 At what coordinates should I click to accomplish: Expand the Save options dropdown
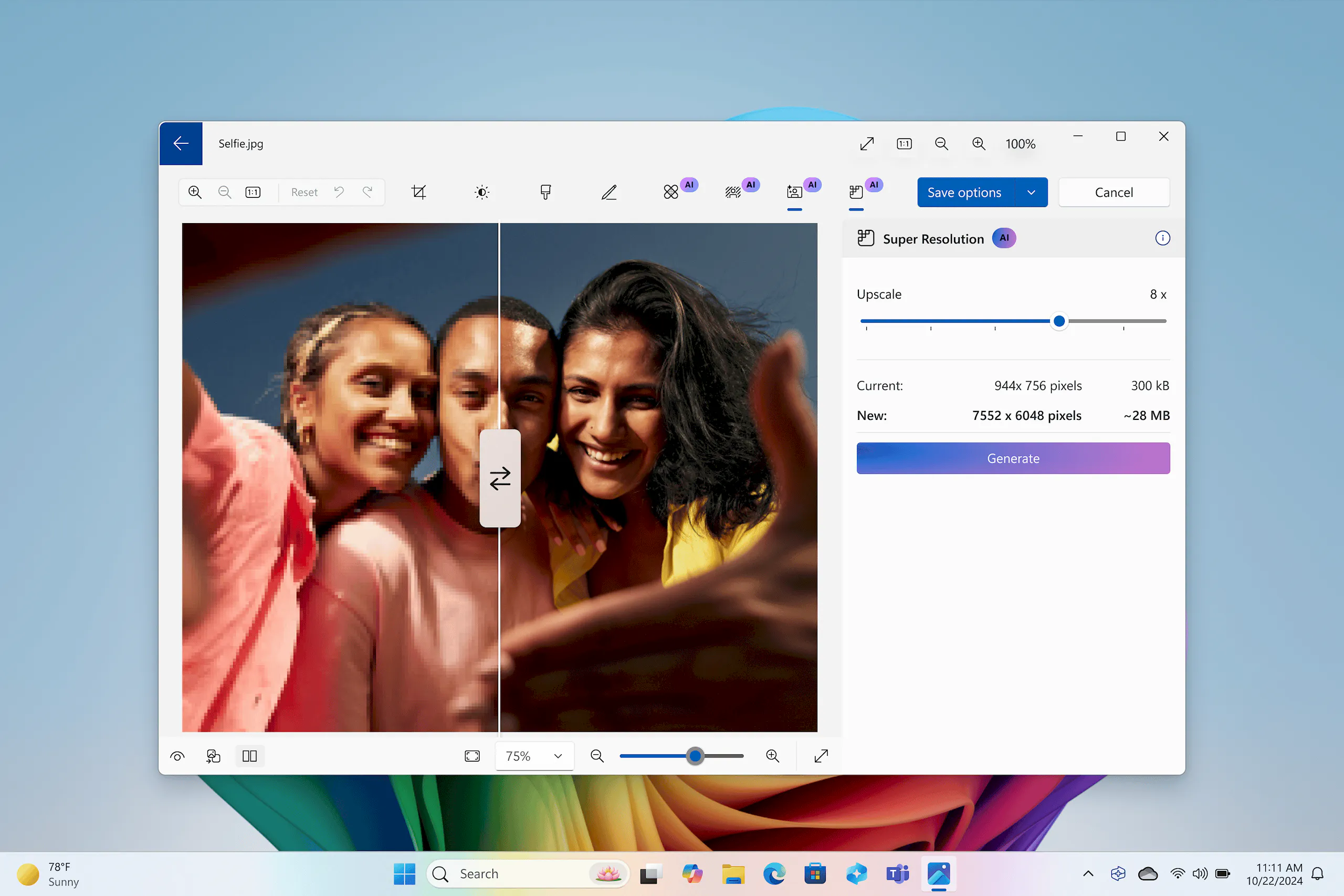[x=1032, y=192]
